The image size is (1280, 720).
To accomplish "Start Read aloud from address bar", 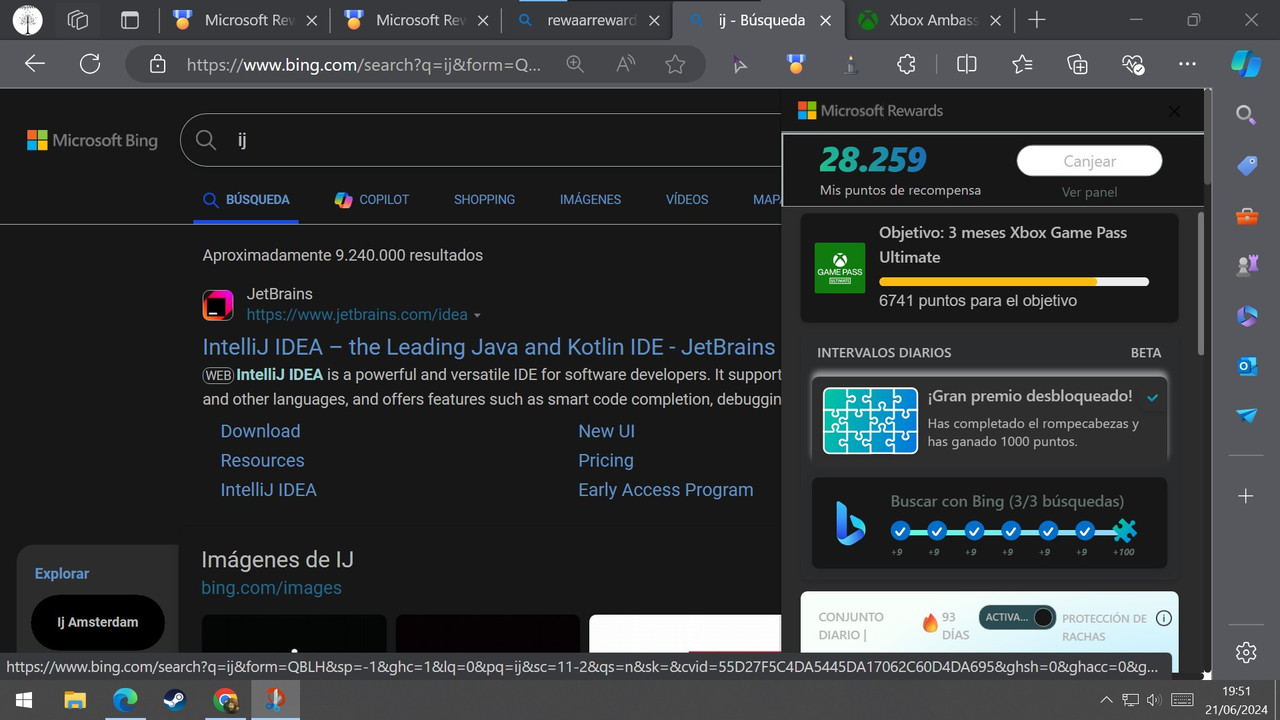I will pyautogui.click(x=626, y=64).
